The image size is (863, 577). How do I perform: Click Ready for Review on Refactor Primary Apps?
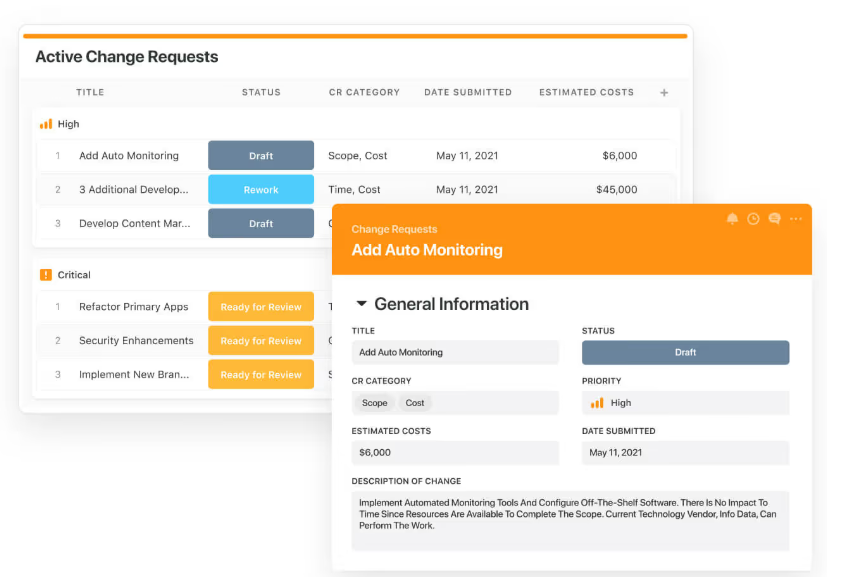click(x=261, y=307)
